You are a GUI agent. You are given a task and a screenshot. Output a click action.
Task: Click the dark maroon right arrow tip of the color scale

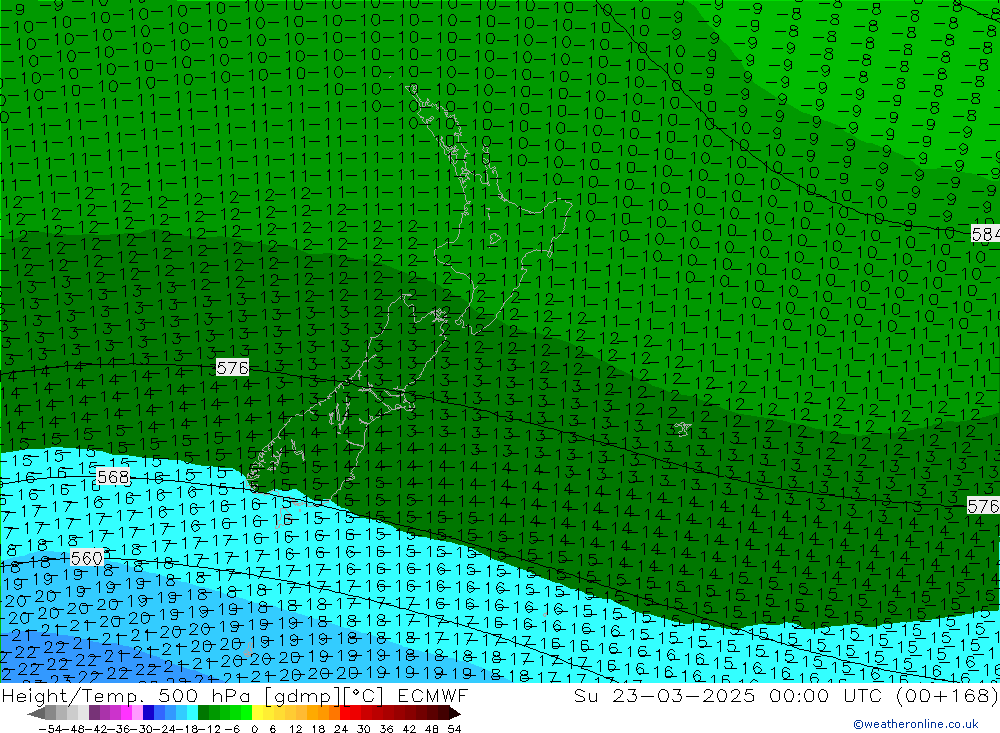(455, 713)
